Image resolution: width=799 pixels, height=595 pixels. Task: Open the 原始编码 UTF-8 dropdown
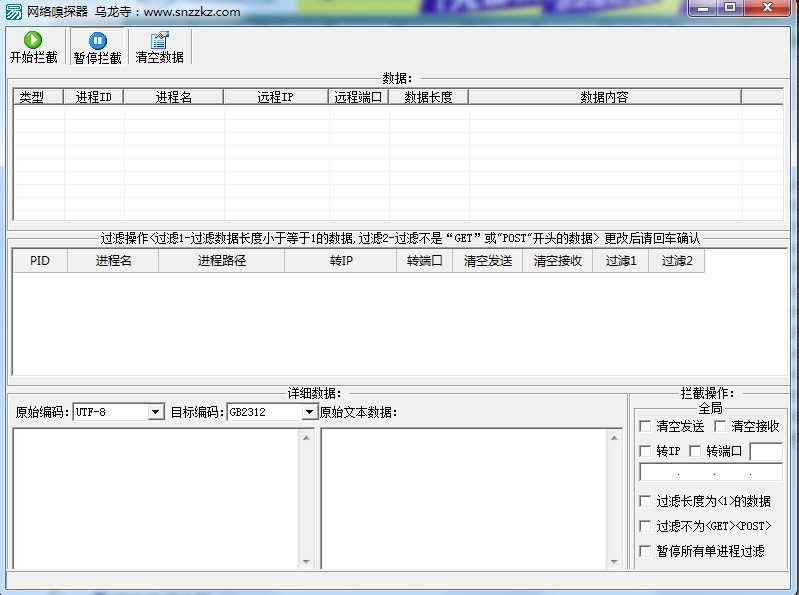tap(156, 412)
